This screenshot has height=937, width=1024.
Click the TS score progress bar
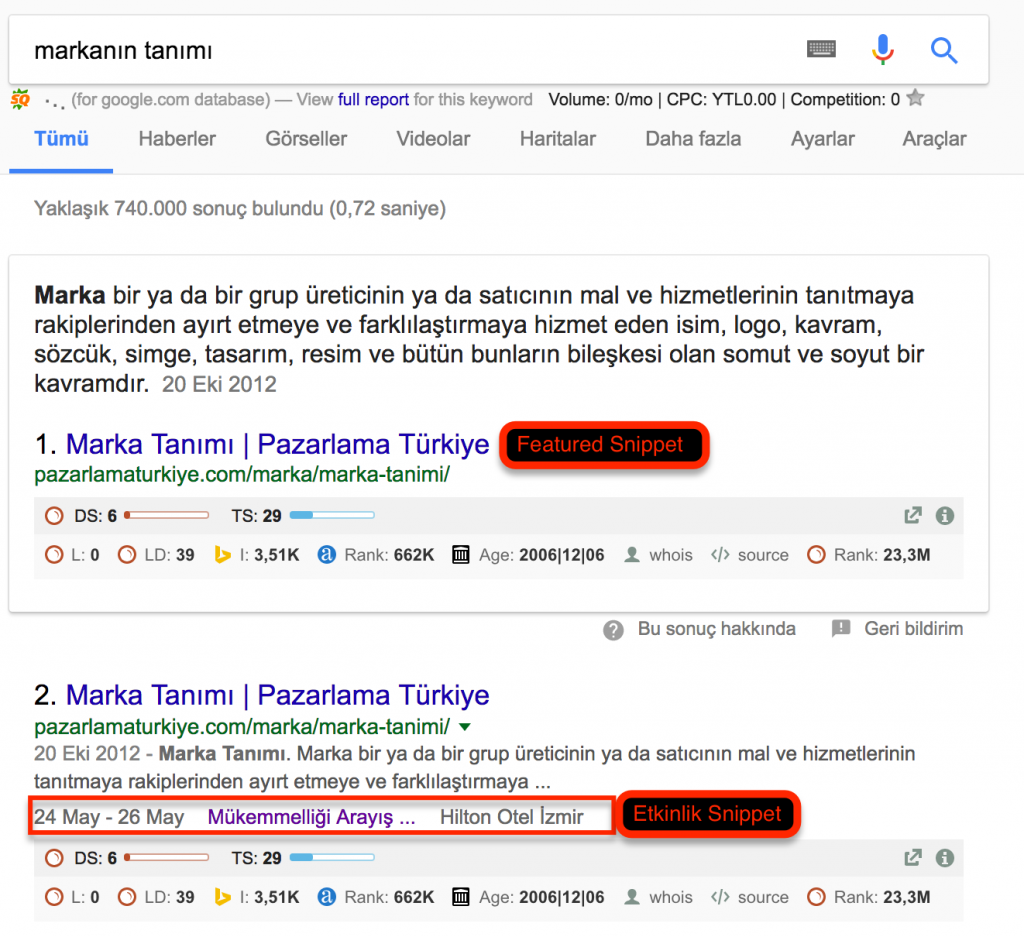(x=331, y=514)
